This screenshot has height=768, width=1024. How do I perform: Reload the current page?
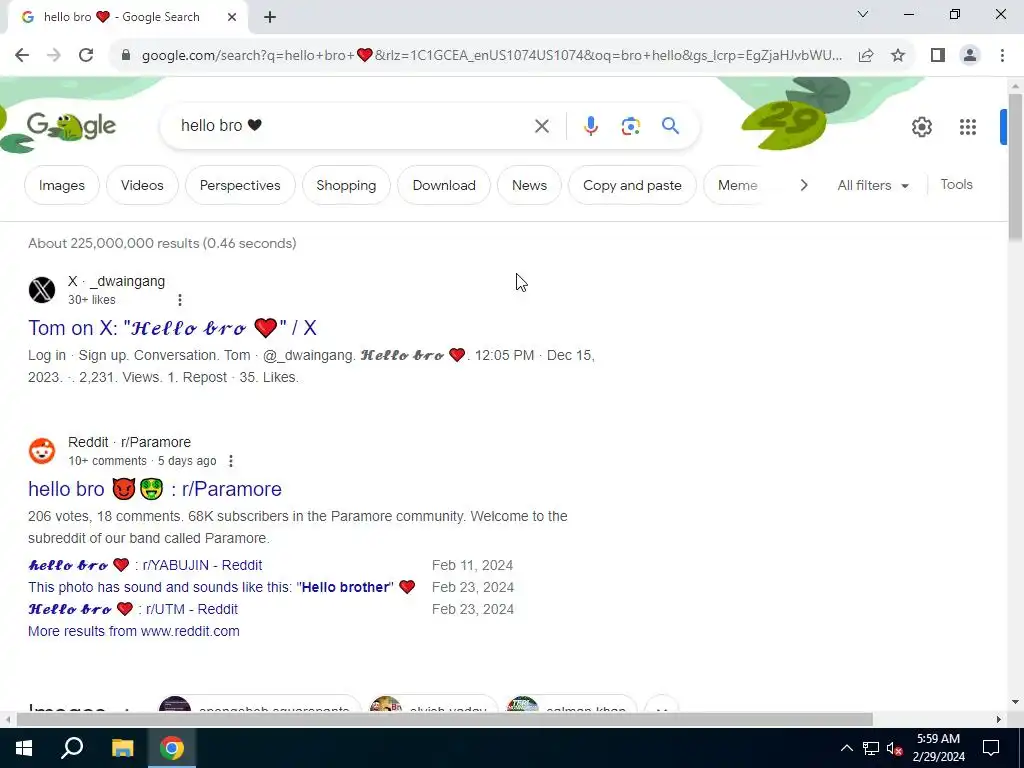[86, 56]
